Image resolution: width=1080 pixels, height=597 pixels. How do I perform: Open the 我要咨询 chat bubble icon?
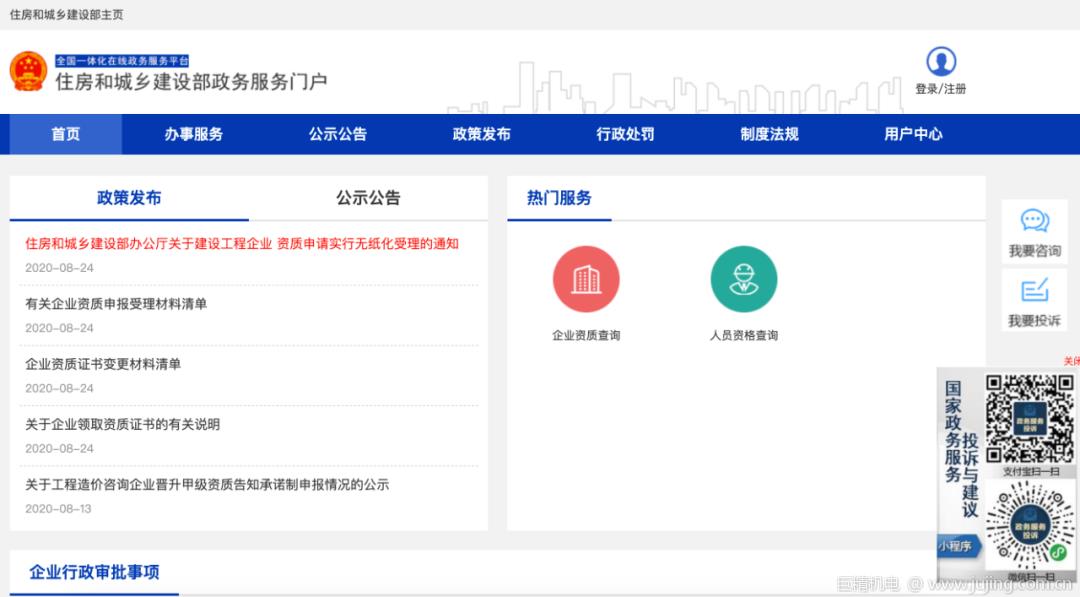(x=1033, y=222)
